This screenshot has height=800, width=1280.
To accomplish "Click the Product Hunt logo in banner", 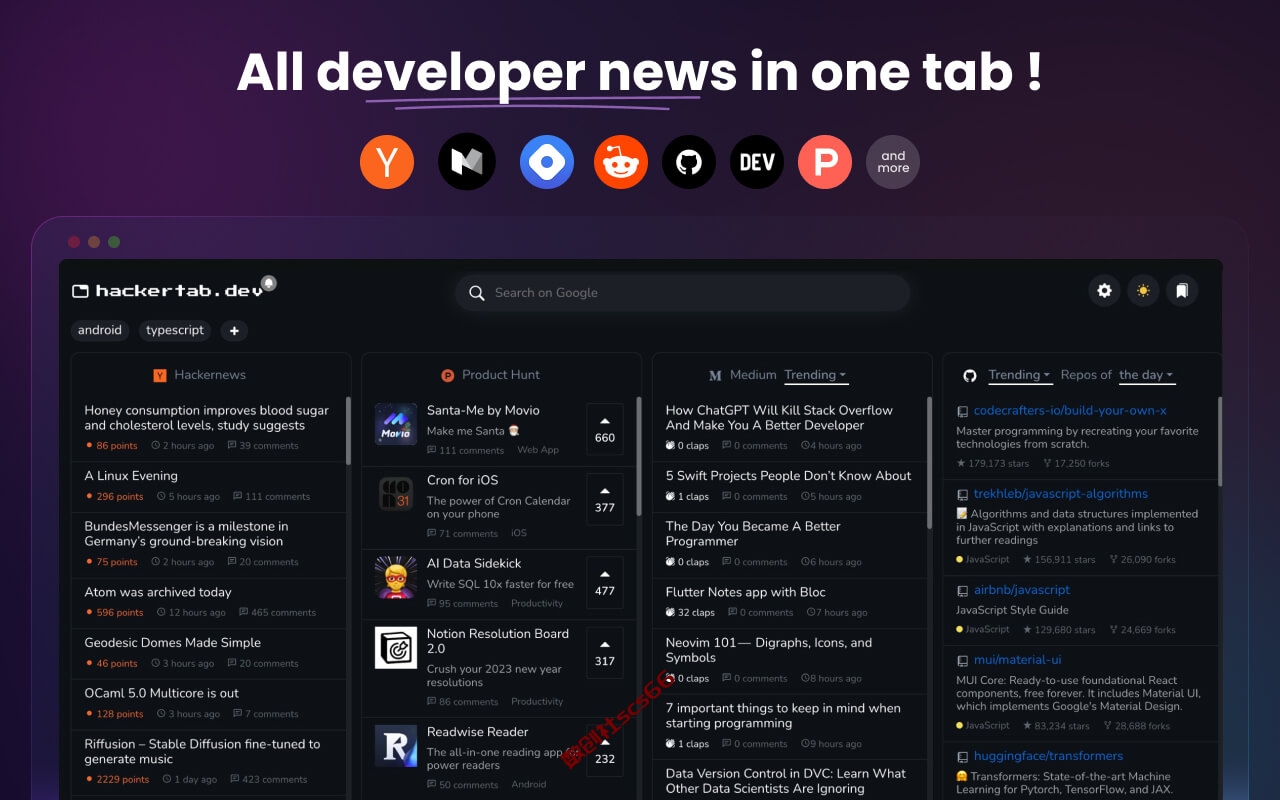I will coord(825,161).
